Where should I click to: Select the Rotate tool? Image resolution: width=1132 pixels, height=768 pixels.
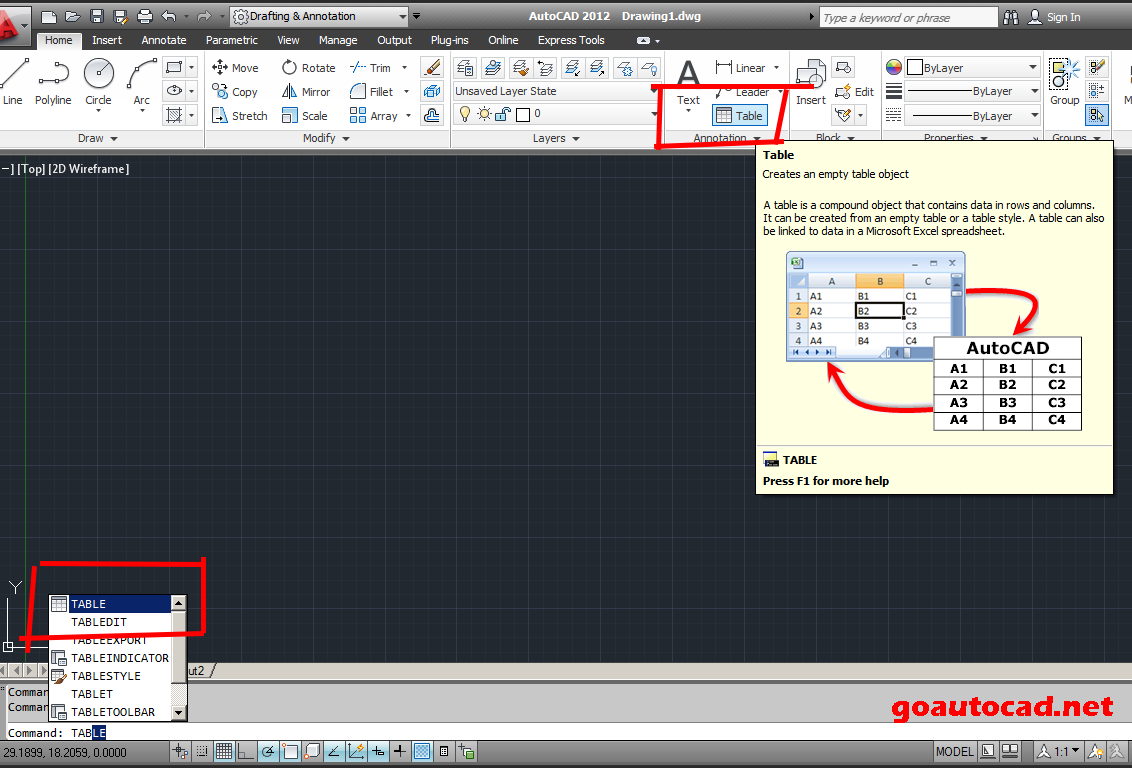310,67
